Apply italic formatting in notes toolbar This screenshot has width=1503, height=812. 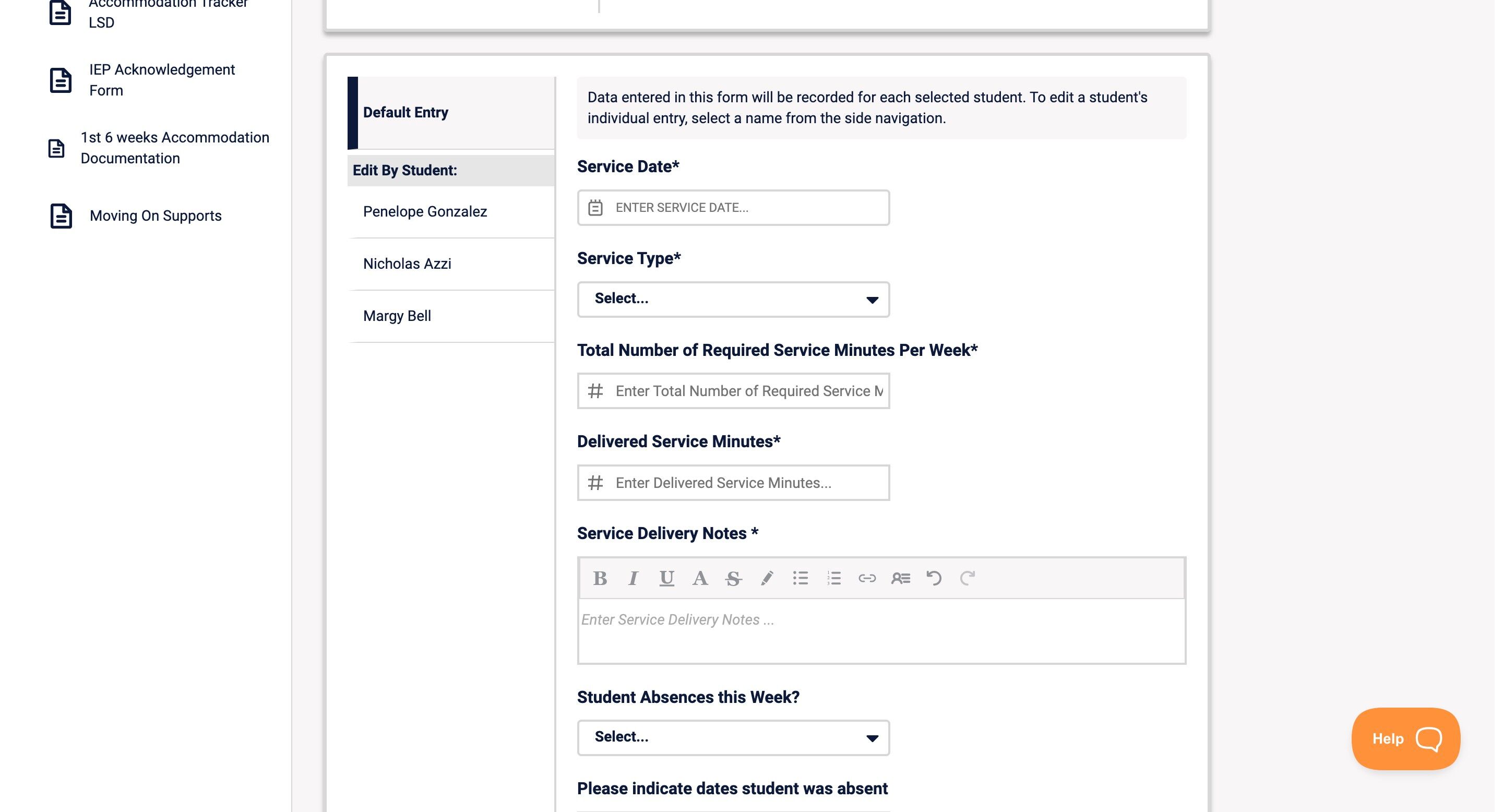click(633, 578)
